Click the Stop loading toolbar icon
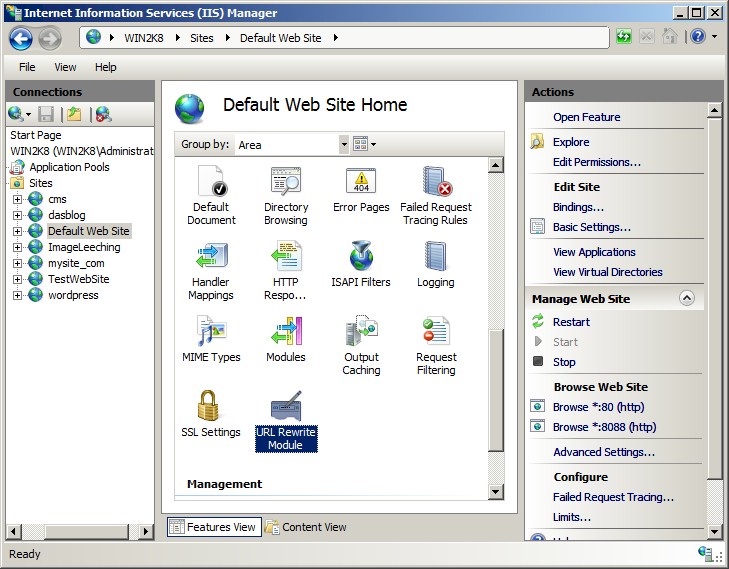 (647, 36)
